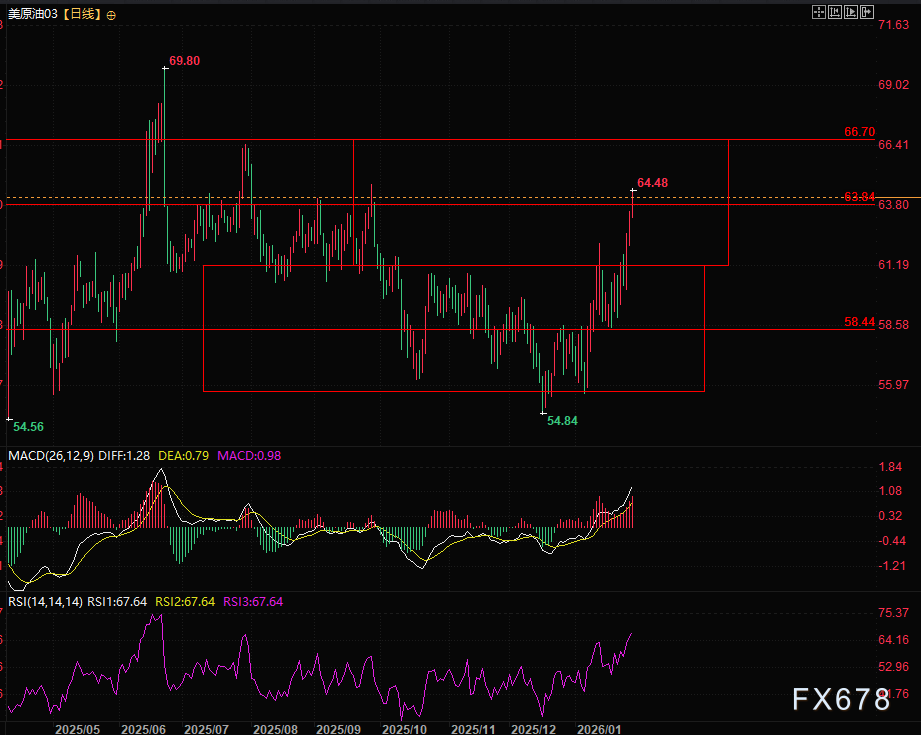The image size is (921, 735).
Task: Click the 美原油03 symbol title
Action: (x=33, y=14)
